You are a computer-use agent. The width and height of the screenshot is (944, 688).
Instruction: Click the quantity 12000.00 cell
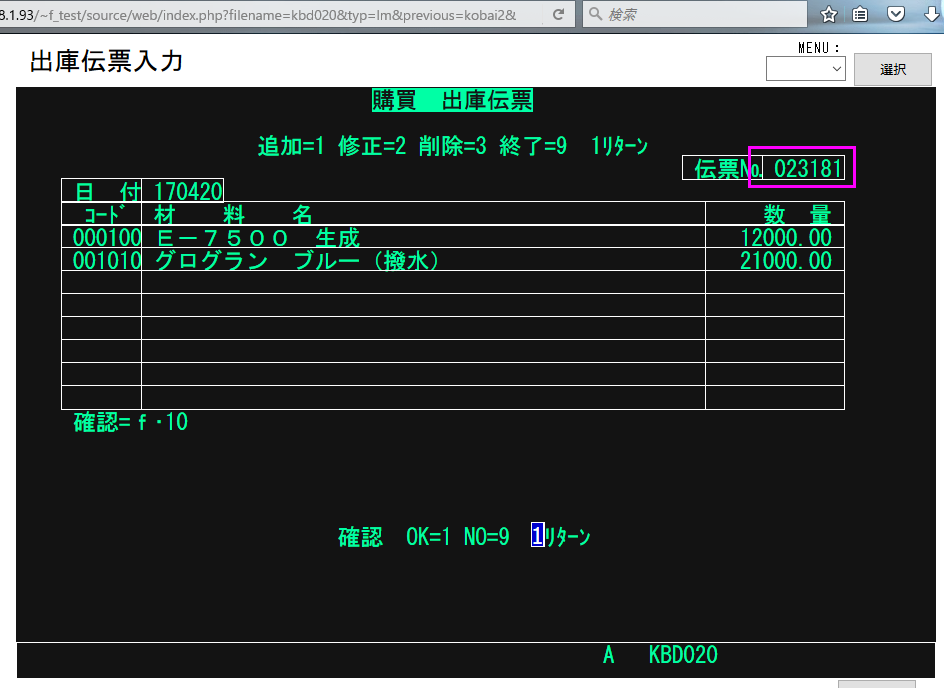pos(785,237)
